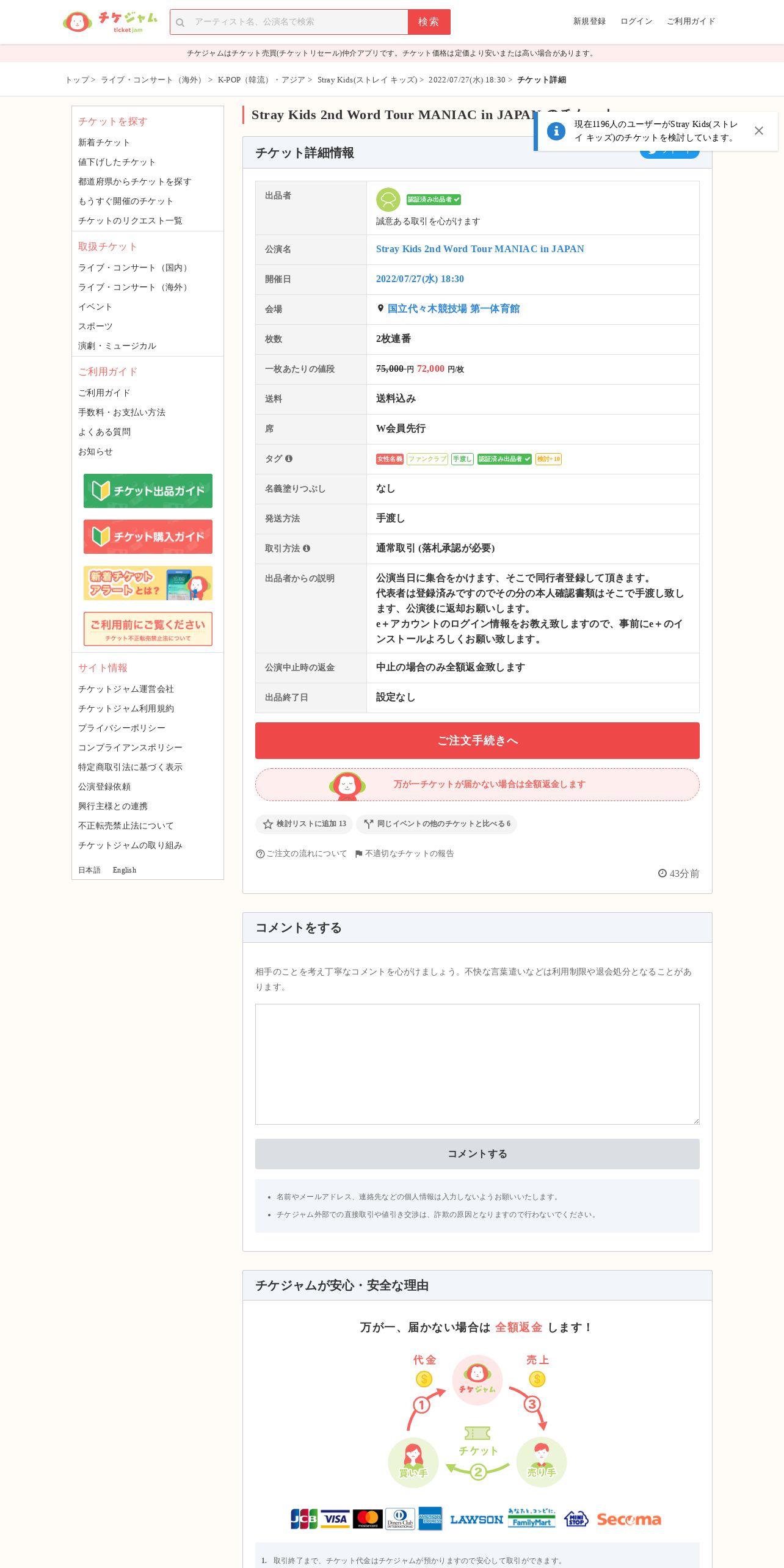Select the 検討+10 tag
This screenshot has width=784, height=1568.
(548, 459)
